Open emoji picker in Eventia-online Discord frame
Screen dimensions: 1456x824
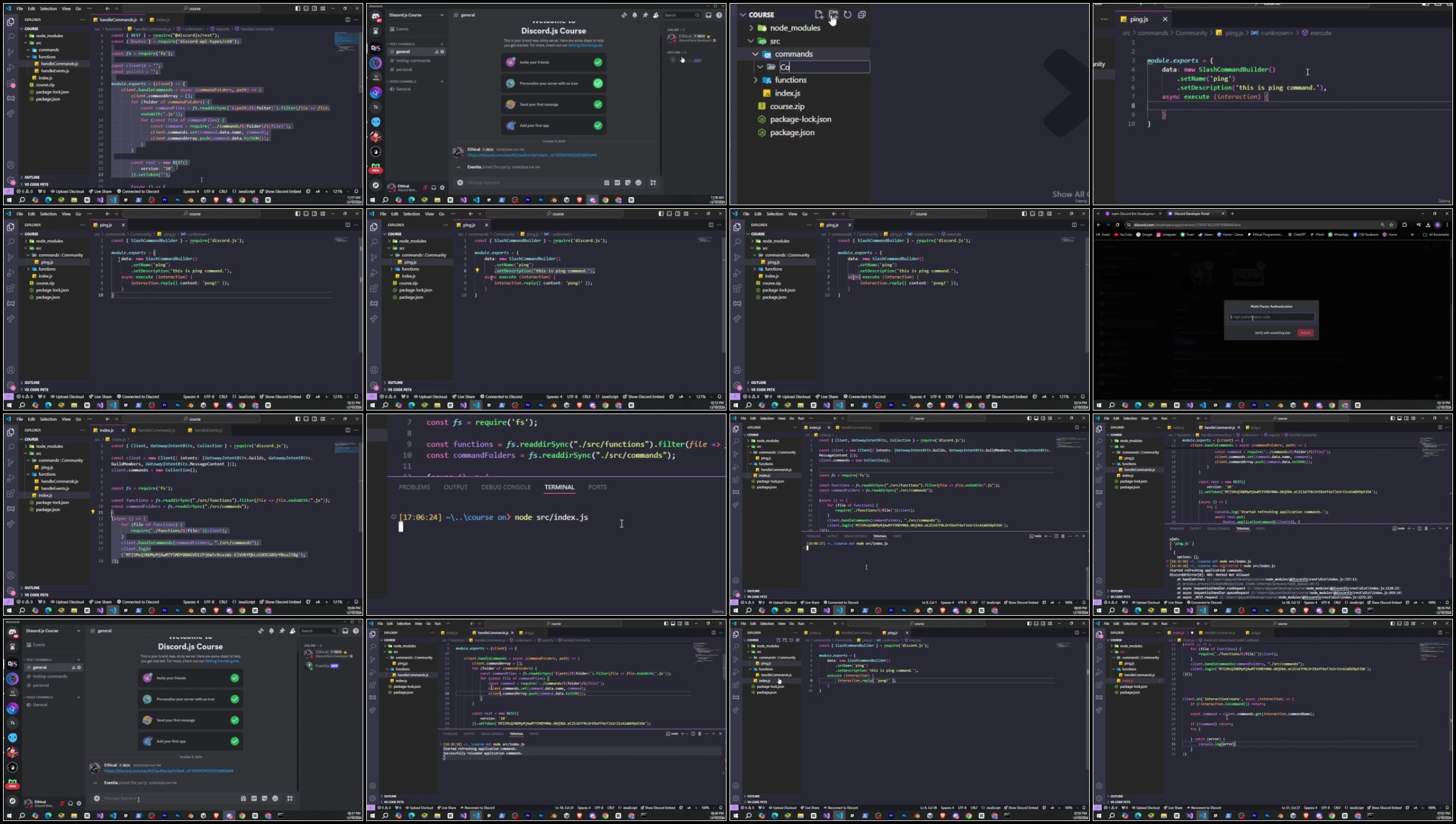click(x=275, y=798)
